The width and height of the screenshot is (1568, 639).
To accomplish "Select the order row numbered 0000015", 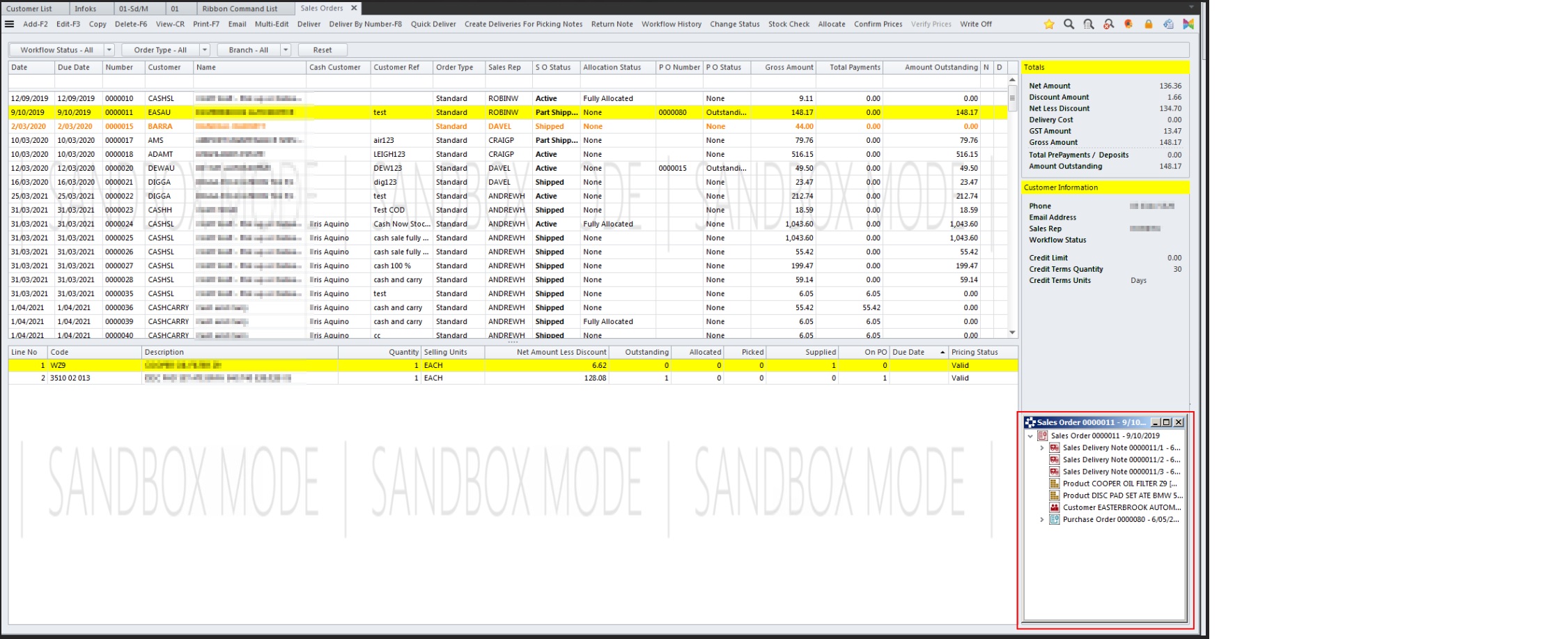I will click(119, 126).
